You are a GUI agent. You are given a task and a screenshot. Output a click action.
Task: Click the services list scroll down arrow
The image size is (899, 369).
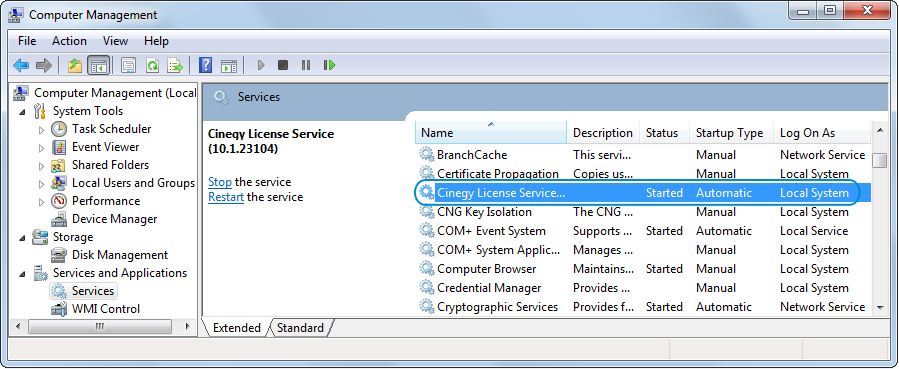coord(880,308)
